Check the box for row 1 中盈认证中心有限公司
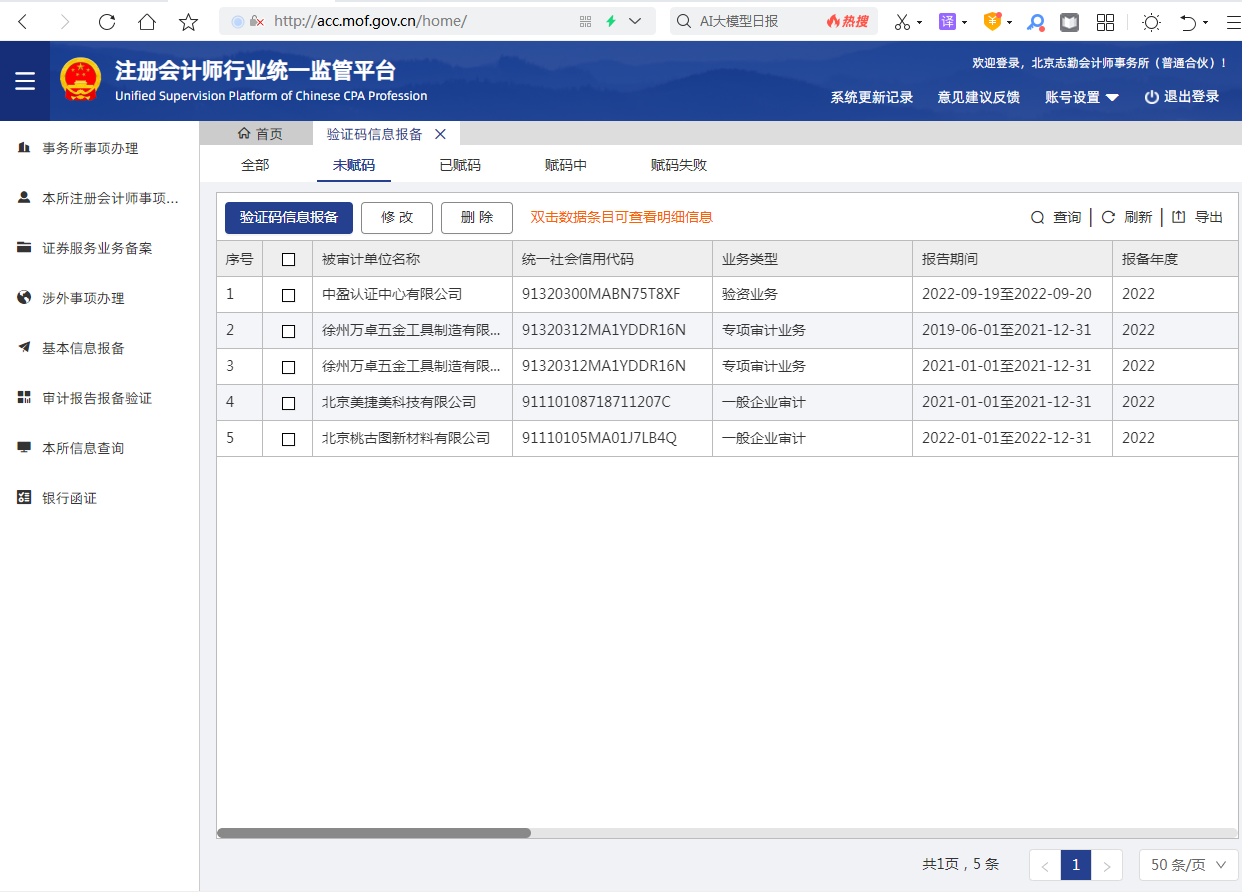Viewport: 1242px width, 895px height. pos(288,295)
